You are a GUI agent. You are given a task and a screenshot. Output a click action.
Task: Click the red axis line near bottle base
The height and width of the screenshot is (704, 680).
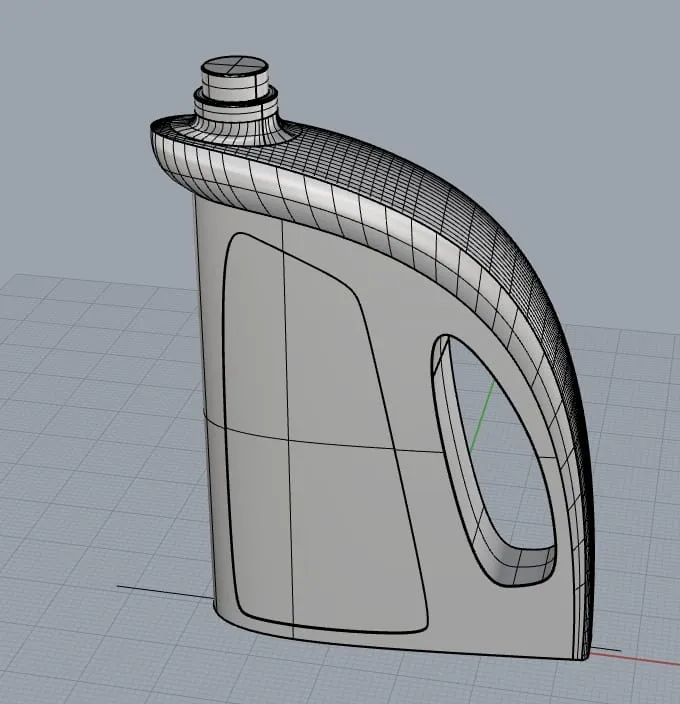click(x=635, y=658)
